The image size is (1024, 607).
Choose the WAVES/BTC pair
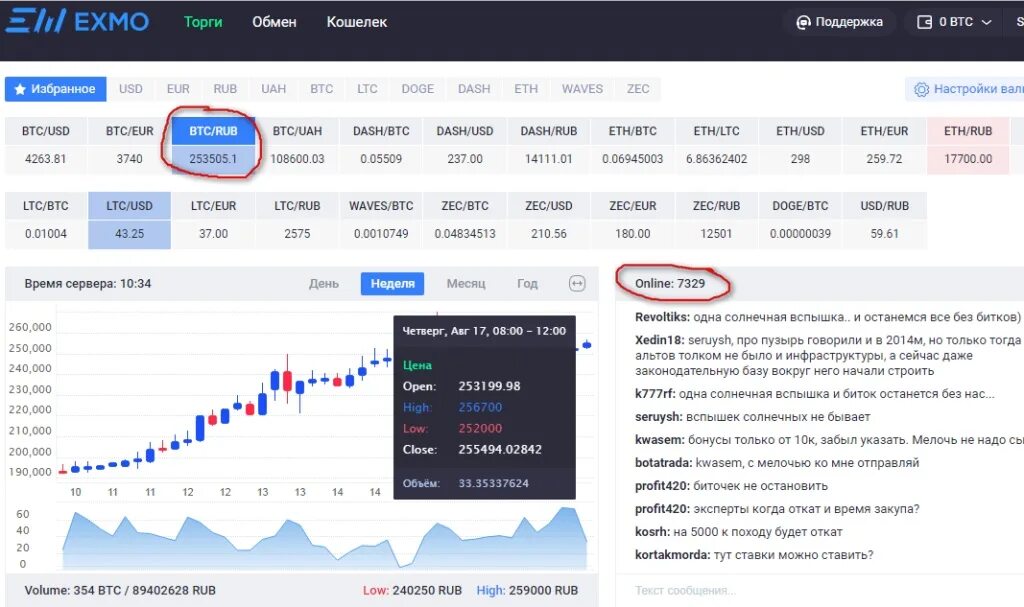pos(381,220)
